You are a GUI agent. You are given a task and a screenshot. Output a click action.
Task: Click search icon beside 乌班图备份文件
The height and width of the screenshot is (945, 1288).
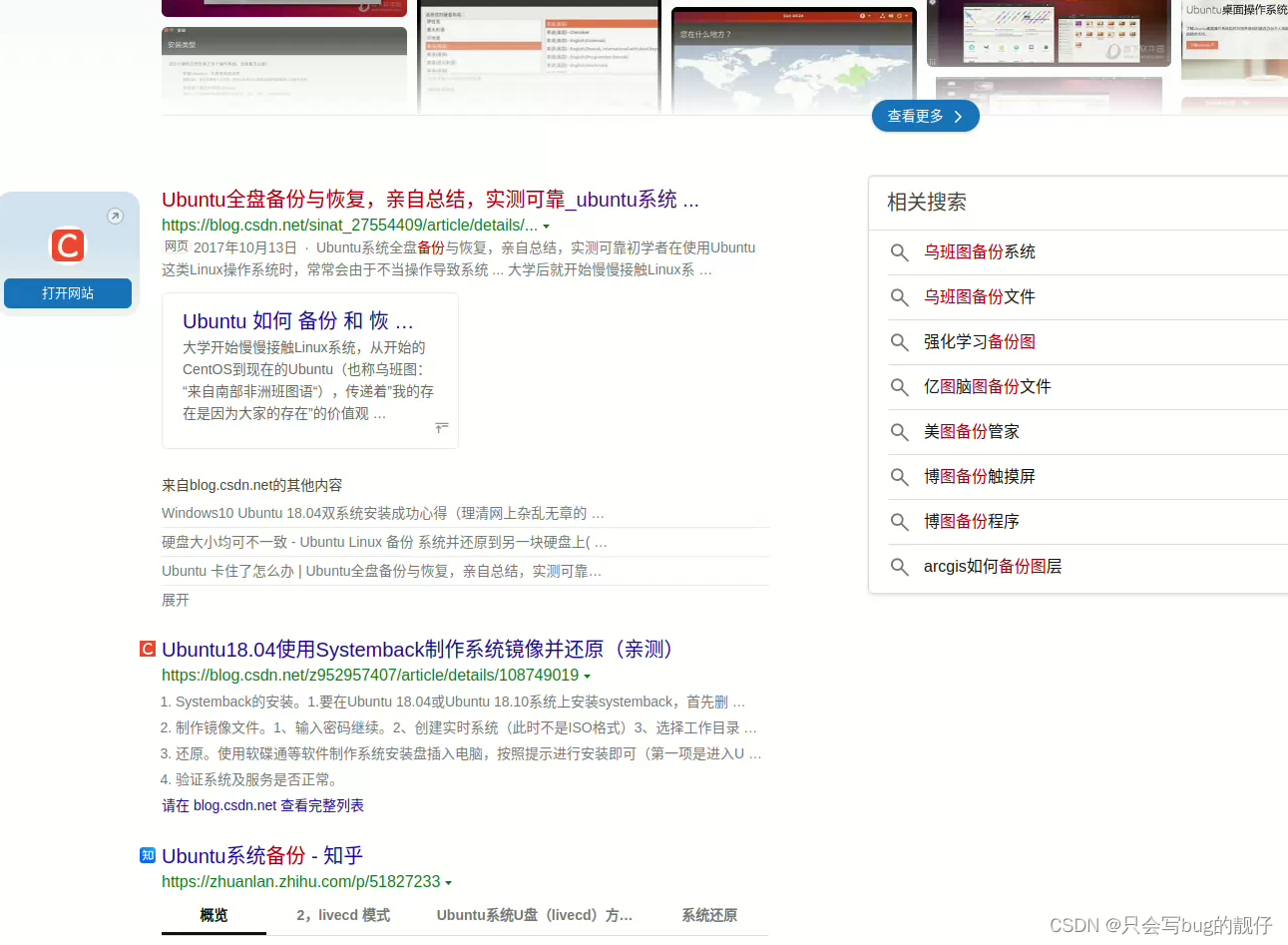pyautogui.click(x=899, y=297)
